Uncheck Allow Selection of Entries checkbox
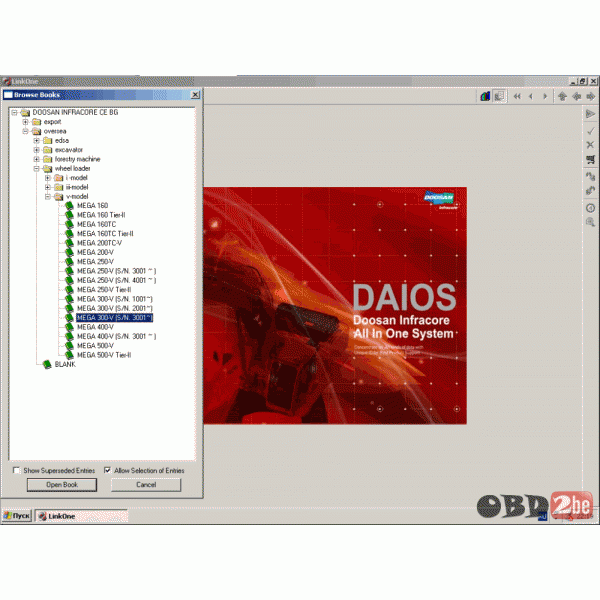The image size is (600, 600). point(108,470)
